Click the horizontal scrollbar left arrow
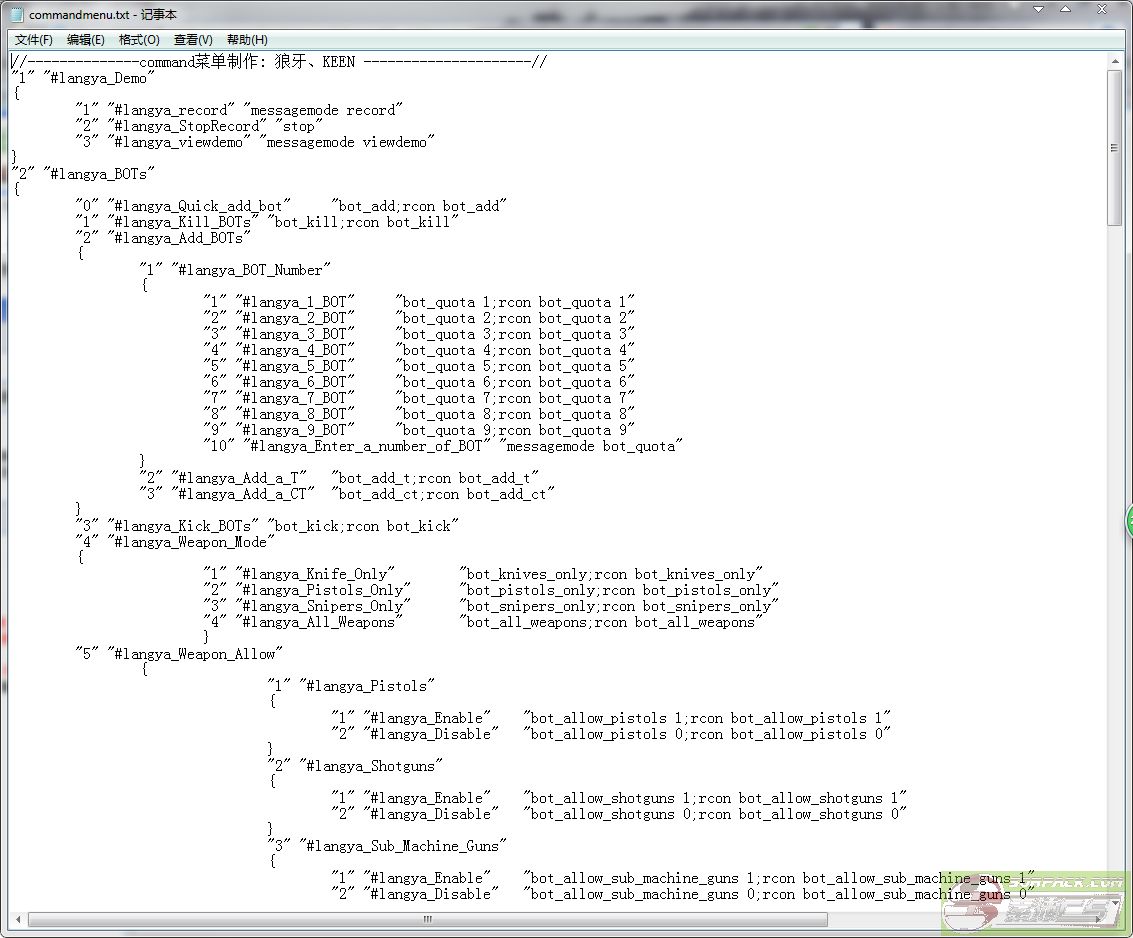The image size is (1133, 938). [17, 919]
